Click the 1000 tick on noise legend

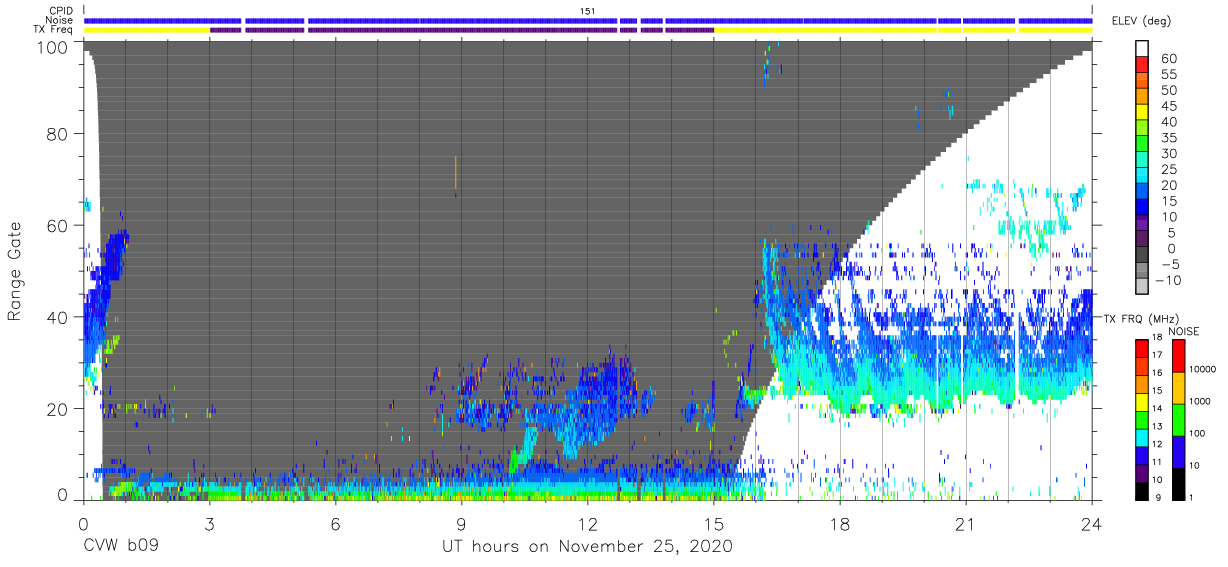point(1201,401)
